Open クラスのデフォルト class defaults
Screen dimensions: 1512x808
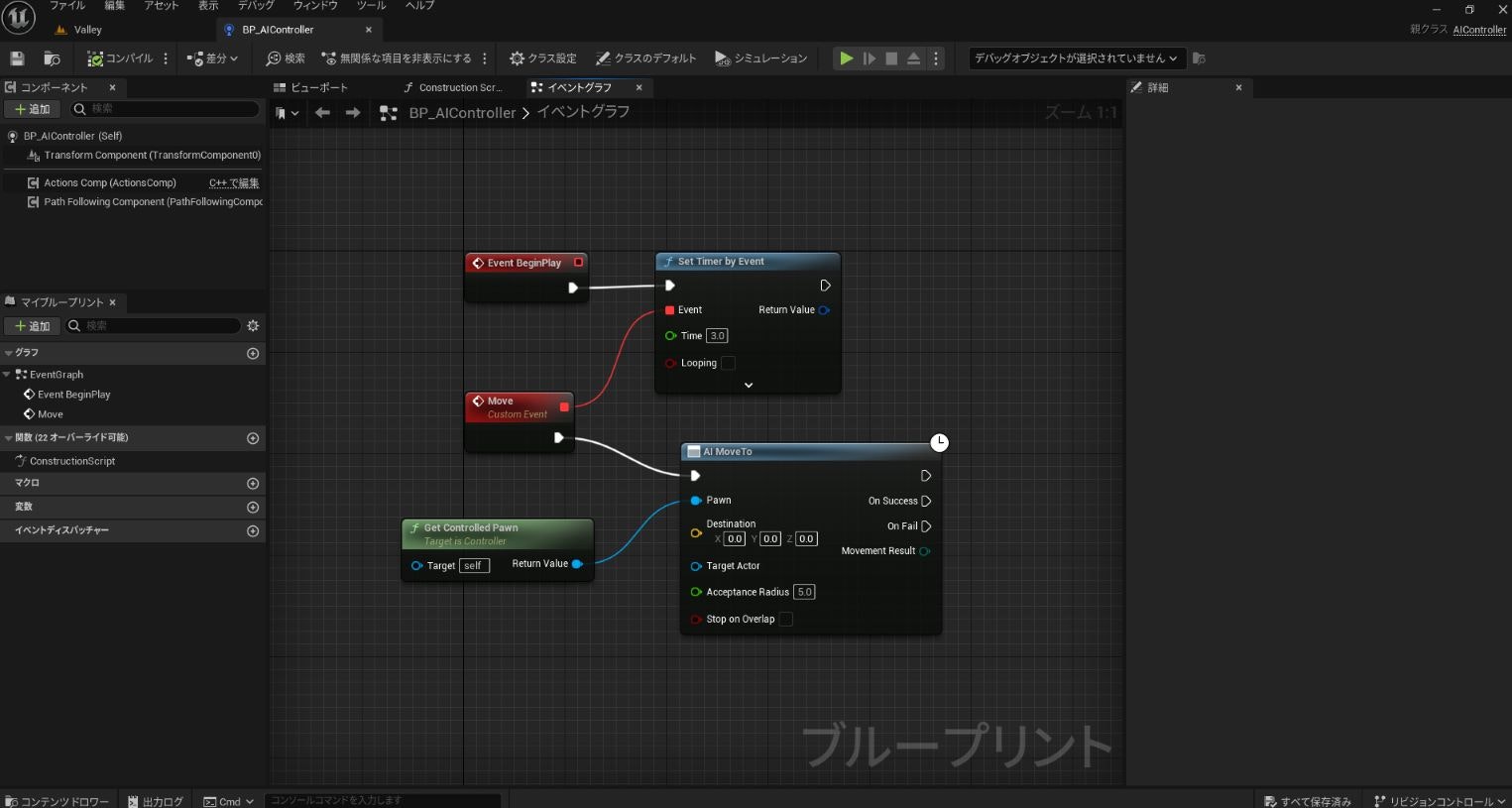645,58
